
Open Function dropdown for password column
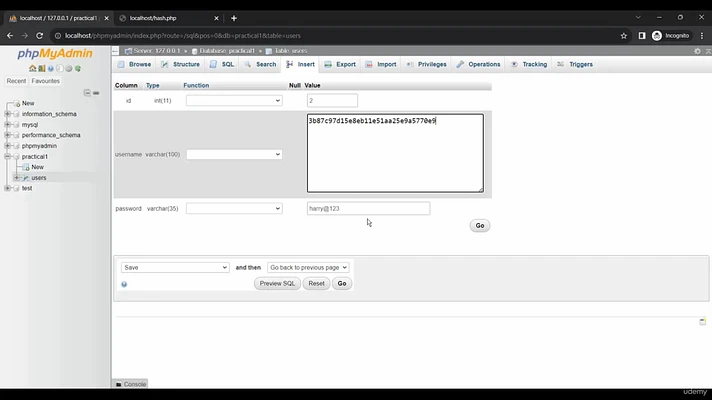point(234,208)
